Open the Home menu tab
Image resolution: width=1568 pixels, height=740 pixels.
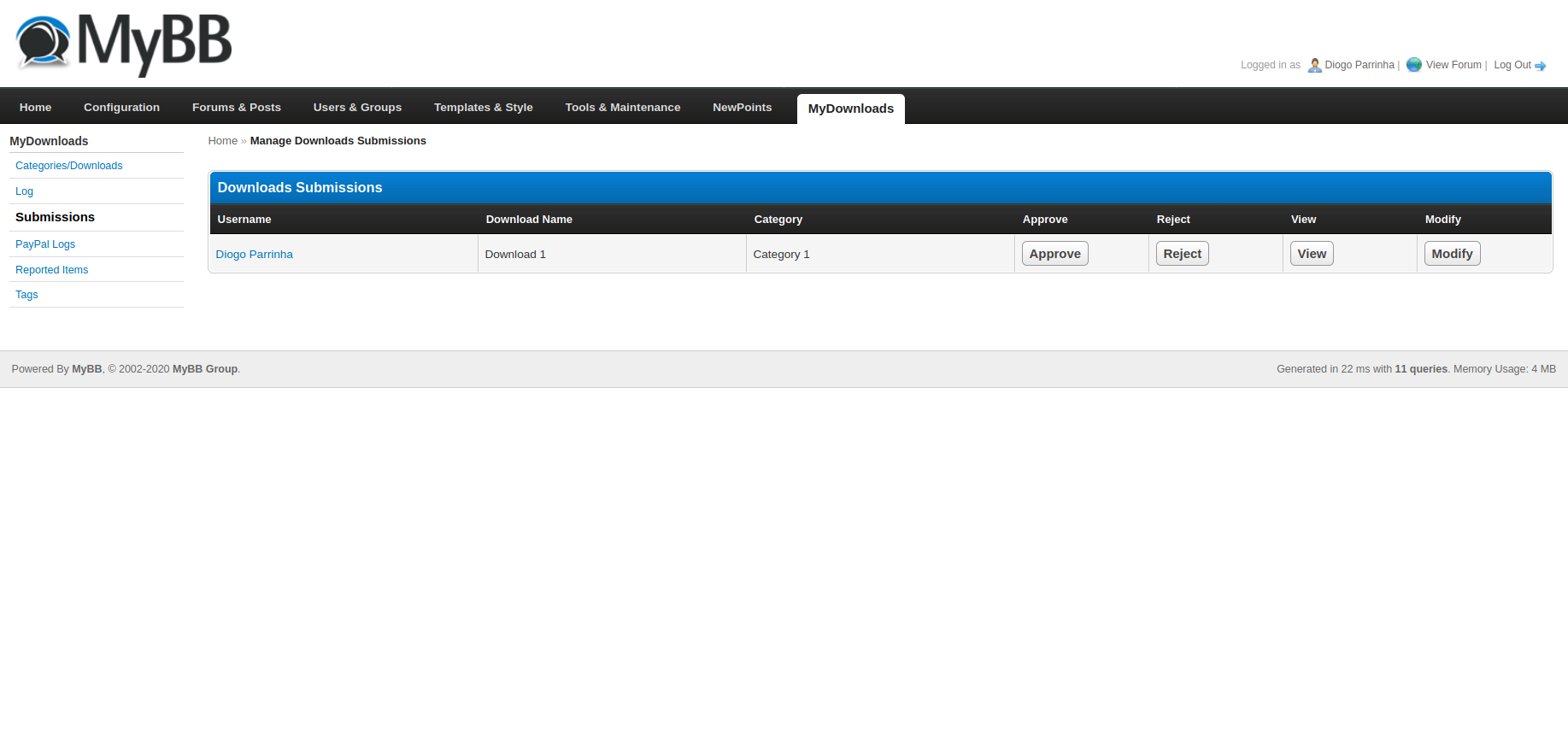click(x=36, y=108)
